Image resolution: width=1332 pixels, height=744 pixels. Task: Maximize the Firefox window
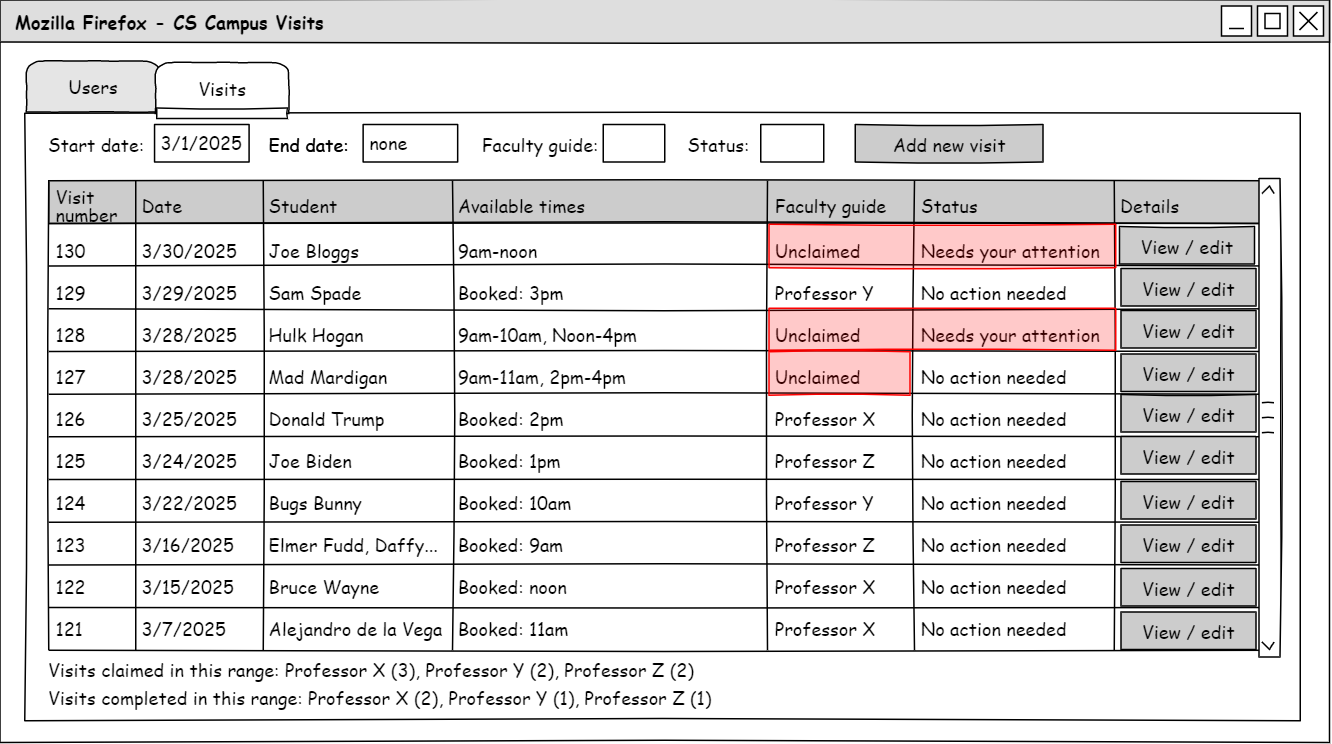coord(1272,22)
